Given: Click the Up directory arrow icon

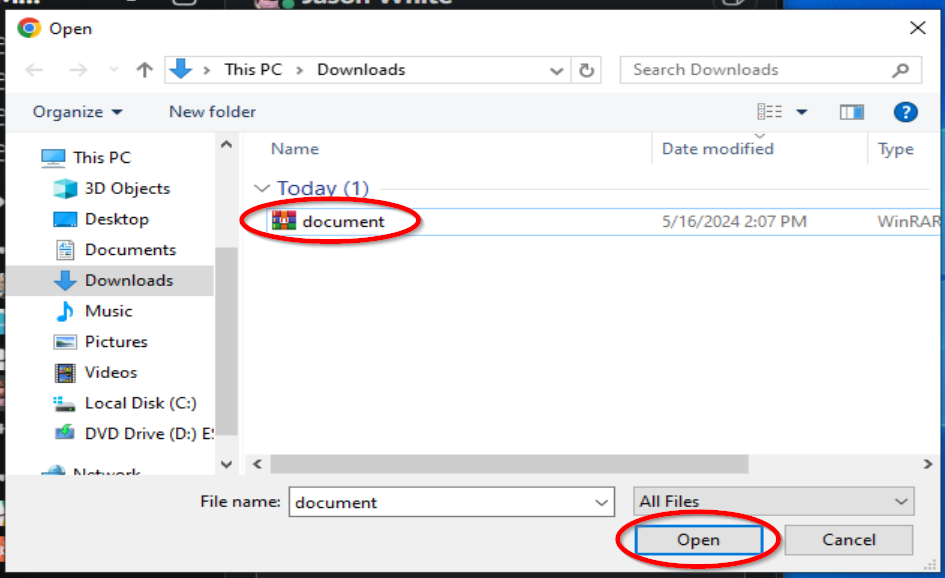Looking at the screenshot, I should 145,70.
